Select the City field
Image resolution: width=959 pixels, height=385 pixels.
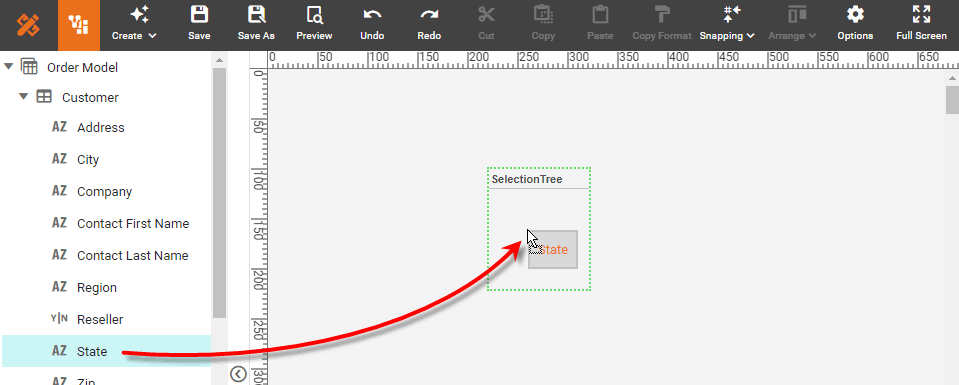88,159
